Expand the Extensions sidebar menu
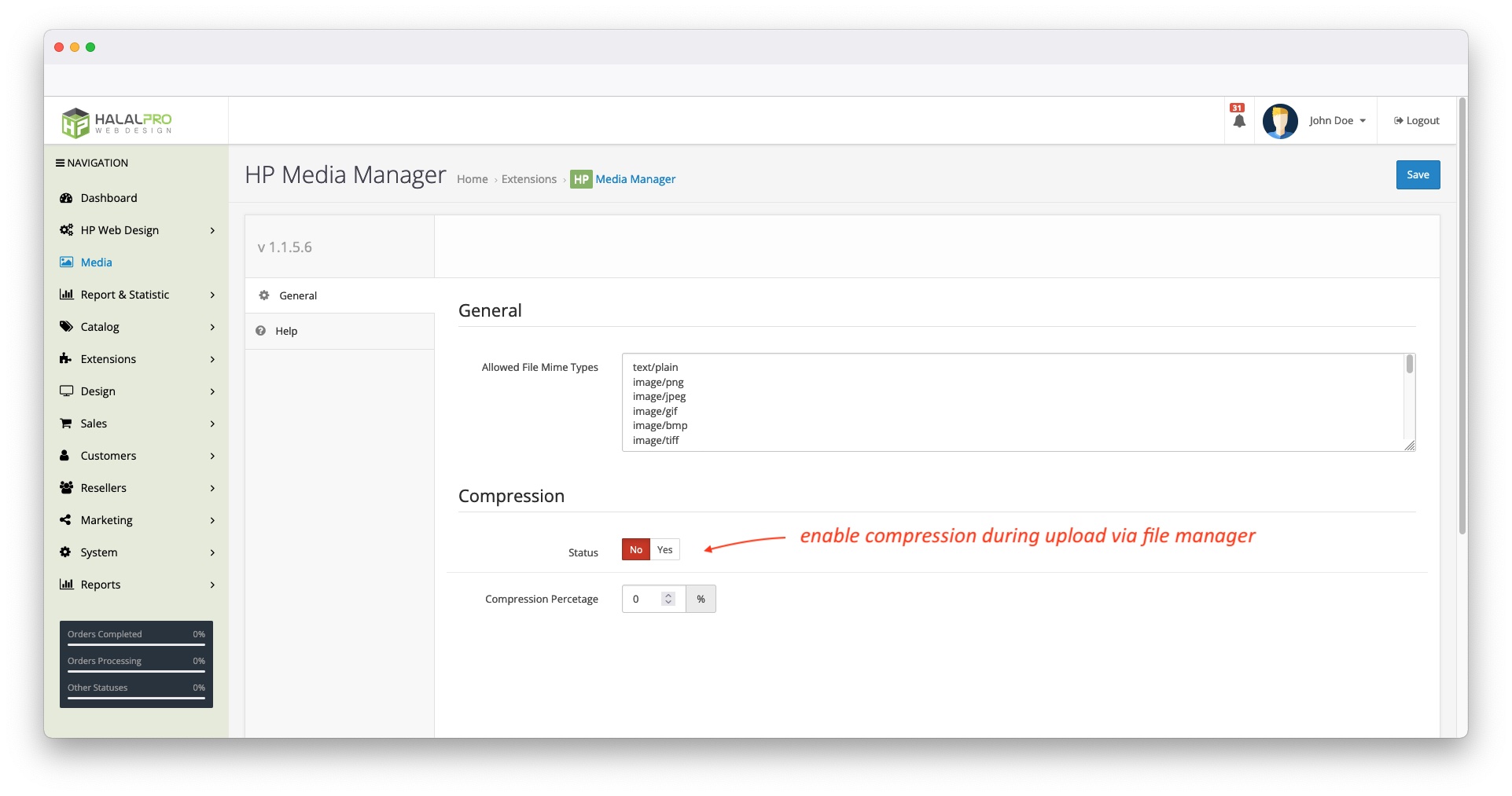The width and height of the screenshot is (1512, 796). 136,359
